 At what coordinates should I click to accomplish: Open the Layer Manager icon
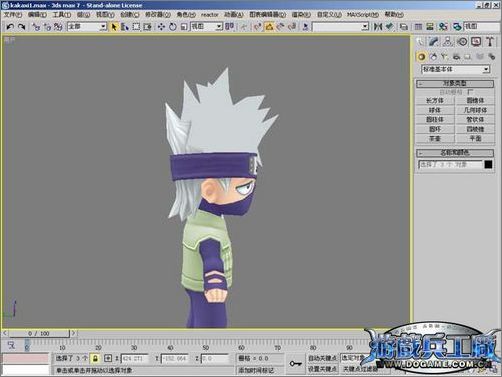[404, 27]
